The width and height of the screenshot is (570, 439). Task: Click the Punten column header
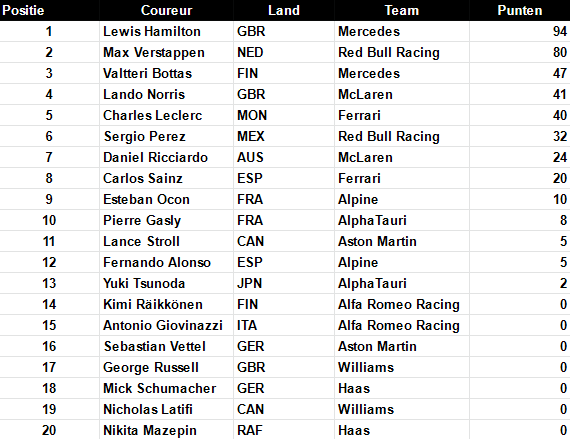click(x=520, y=10)
